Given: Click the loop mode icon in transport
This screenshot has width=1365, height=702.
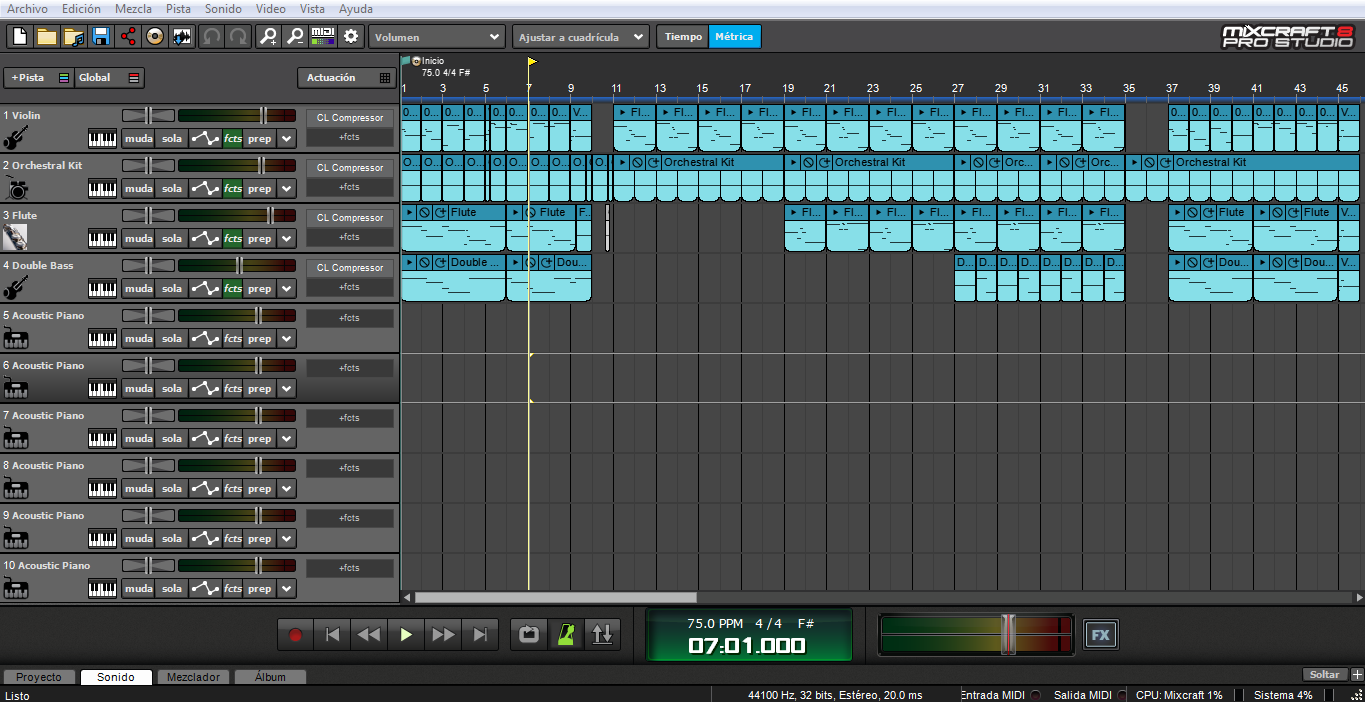Looking at the screenshot, I should coord(529,634).
